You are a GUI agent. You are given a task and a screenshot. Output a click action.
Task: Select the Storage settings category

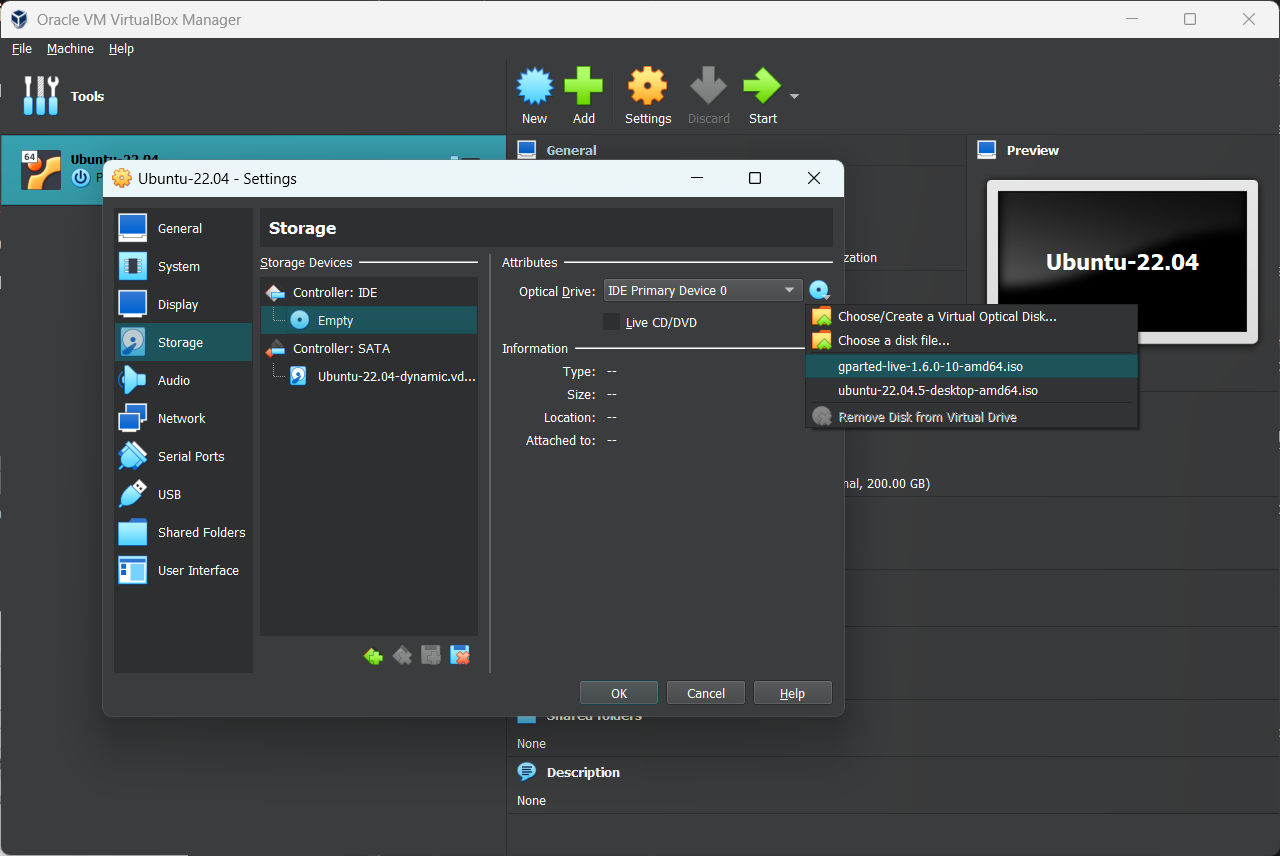(183, 342)
